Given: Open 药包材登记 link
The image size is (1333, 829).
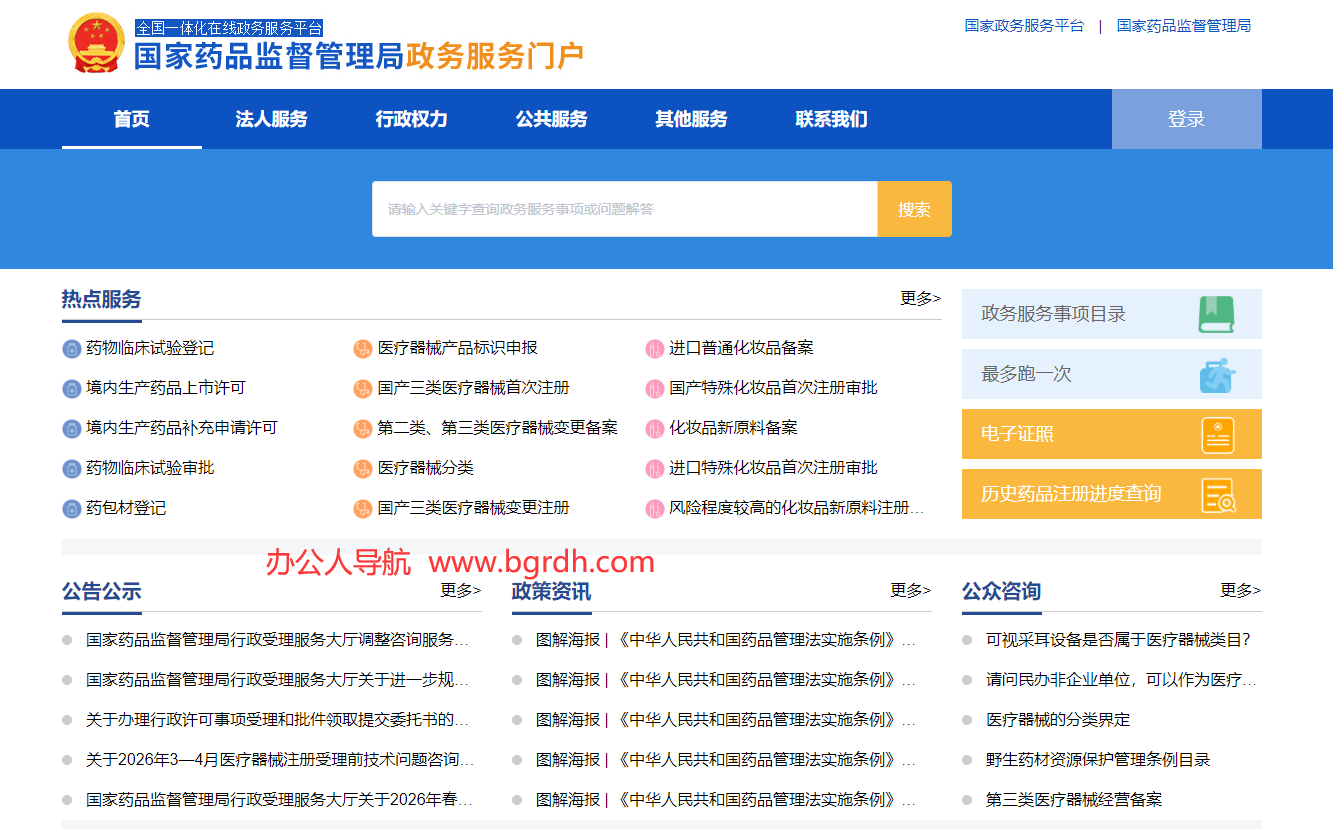Looking at the screenshot, I should point(126,508).
